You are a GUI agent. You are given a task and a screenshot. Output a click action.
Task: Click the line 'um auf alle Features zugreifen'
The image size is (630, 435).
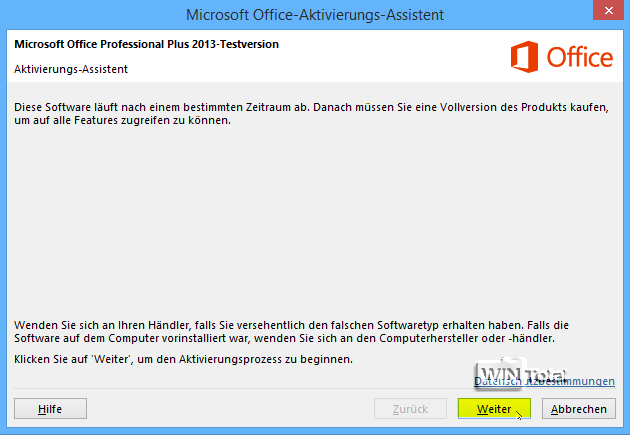click(x=122, y=120)
